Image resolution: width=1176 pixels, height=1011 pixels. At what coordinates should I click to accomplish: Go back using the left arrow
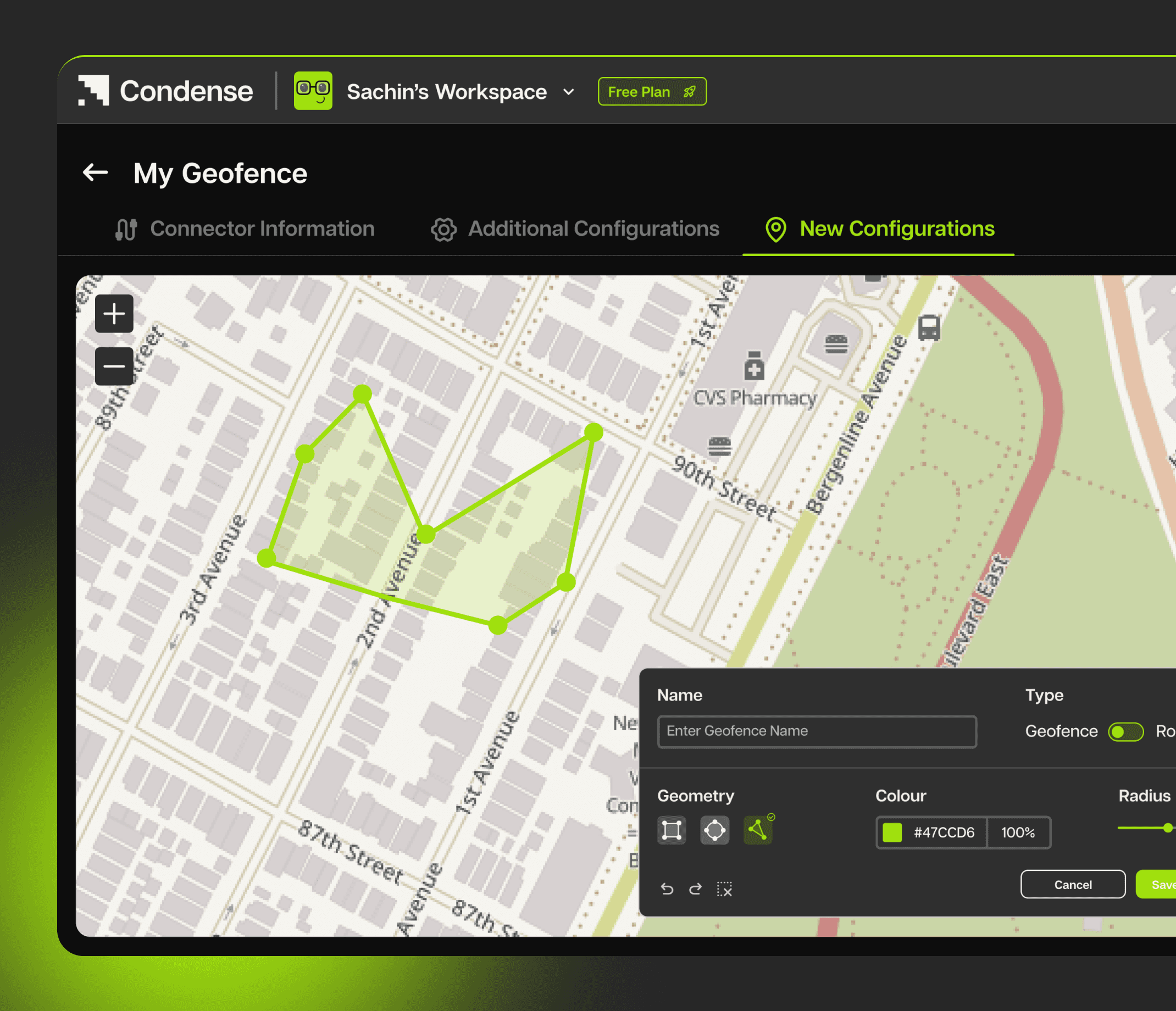coord(96,173)
